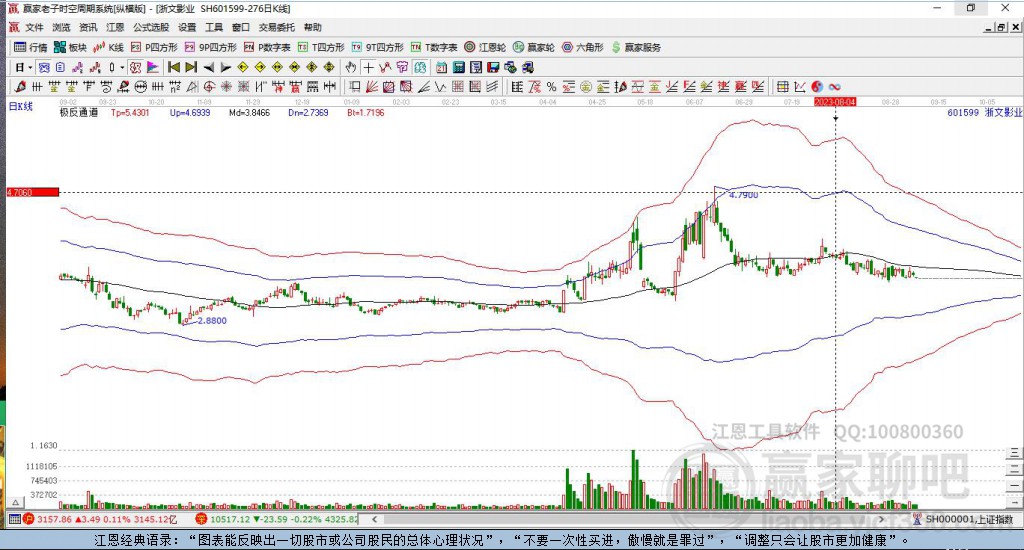Image resolution: width=1024 pixels, height=550 pixels.
Task: Open the calculator icon
Action: (x=458, y=67)
